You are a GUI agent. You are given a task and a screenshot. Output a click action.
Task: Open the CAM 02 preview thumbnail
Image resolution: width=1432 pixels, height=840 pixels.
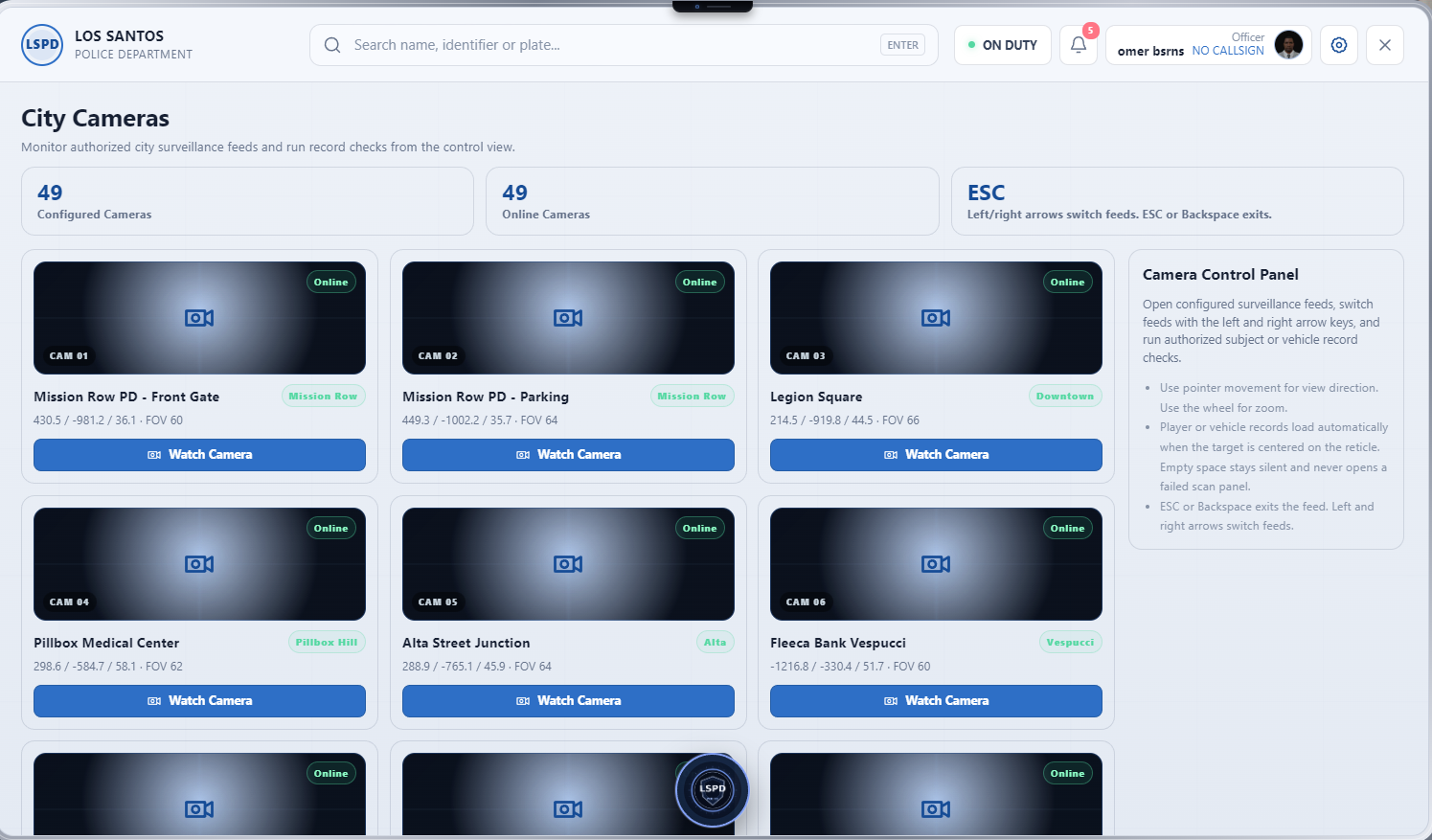(568, 318)
